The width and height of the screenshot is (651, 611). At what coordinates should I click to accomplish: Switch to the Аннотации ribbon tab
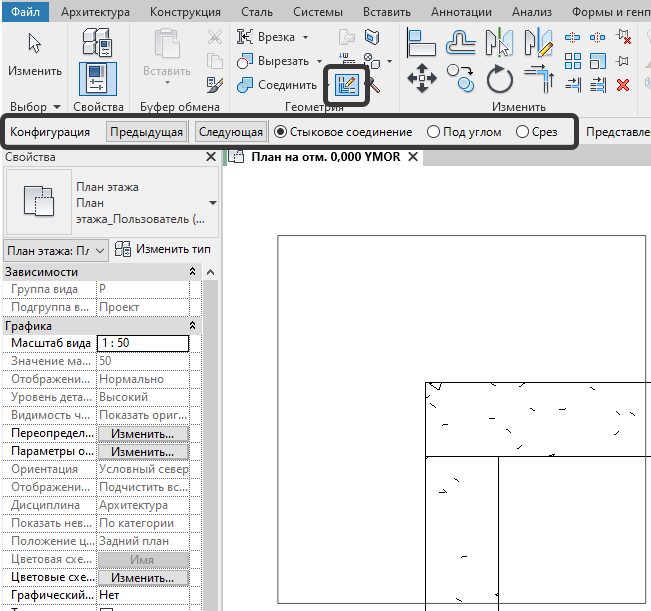pyautogui.click(x=461, y=12)
